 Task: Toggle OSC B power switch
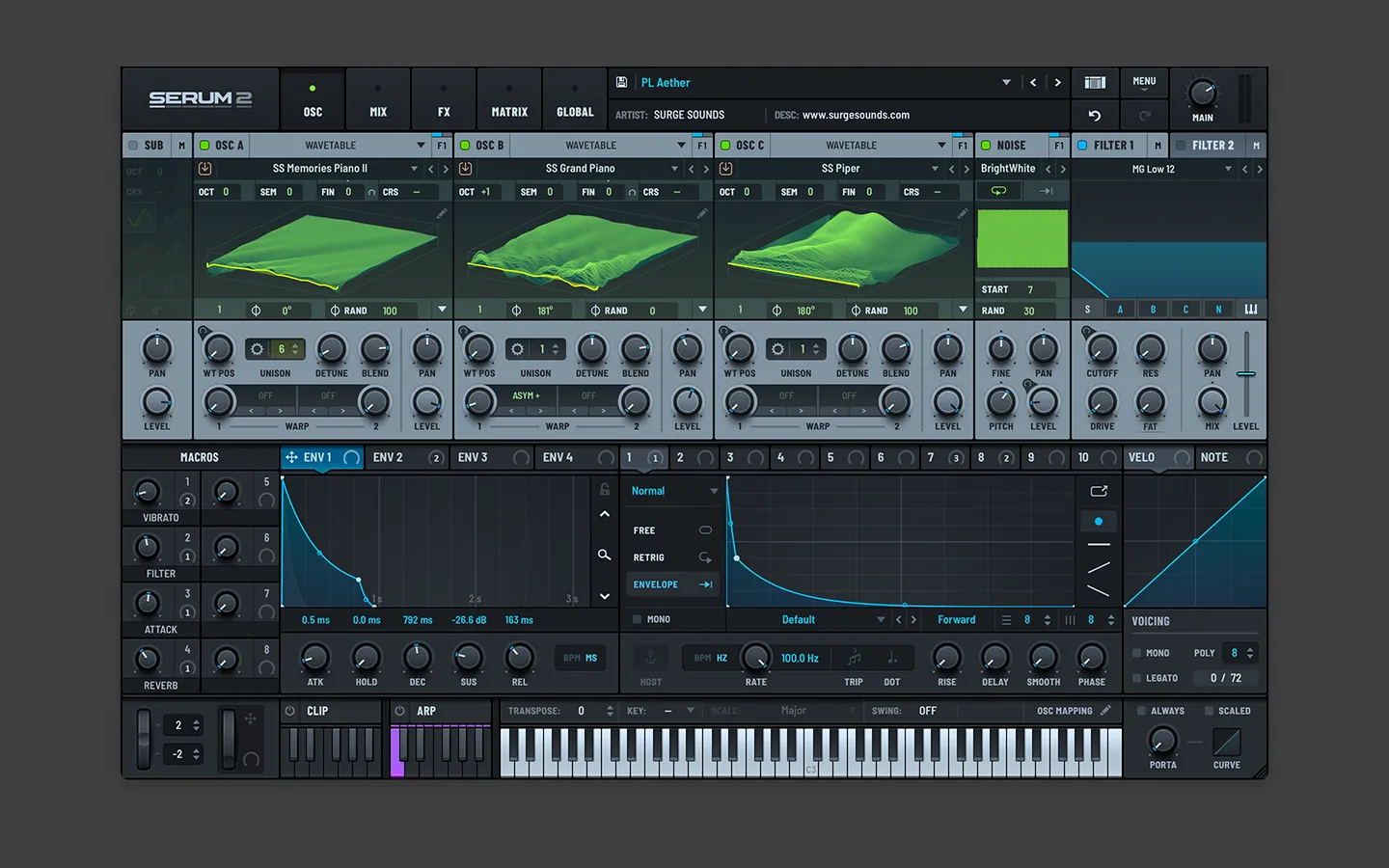[x=465, y=146]
